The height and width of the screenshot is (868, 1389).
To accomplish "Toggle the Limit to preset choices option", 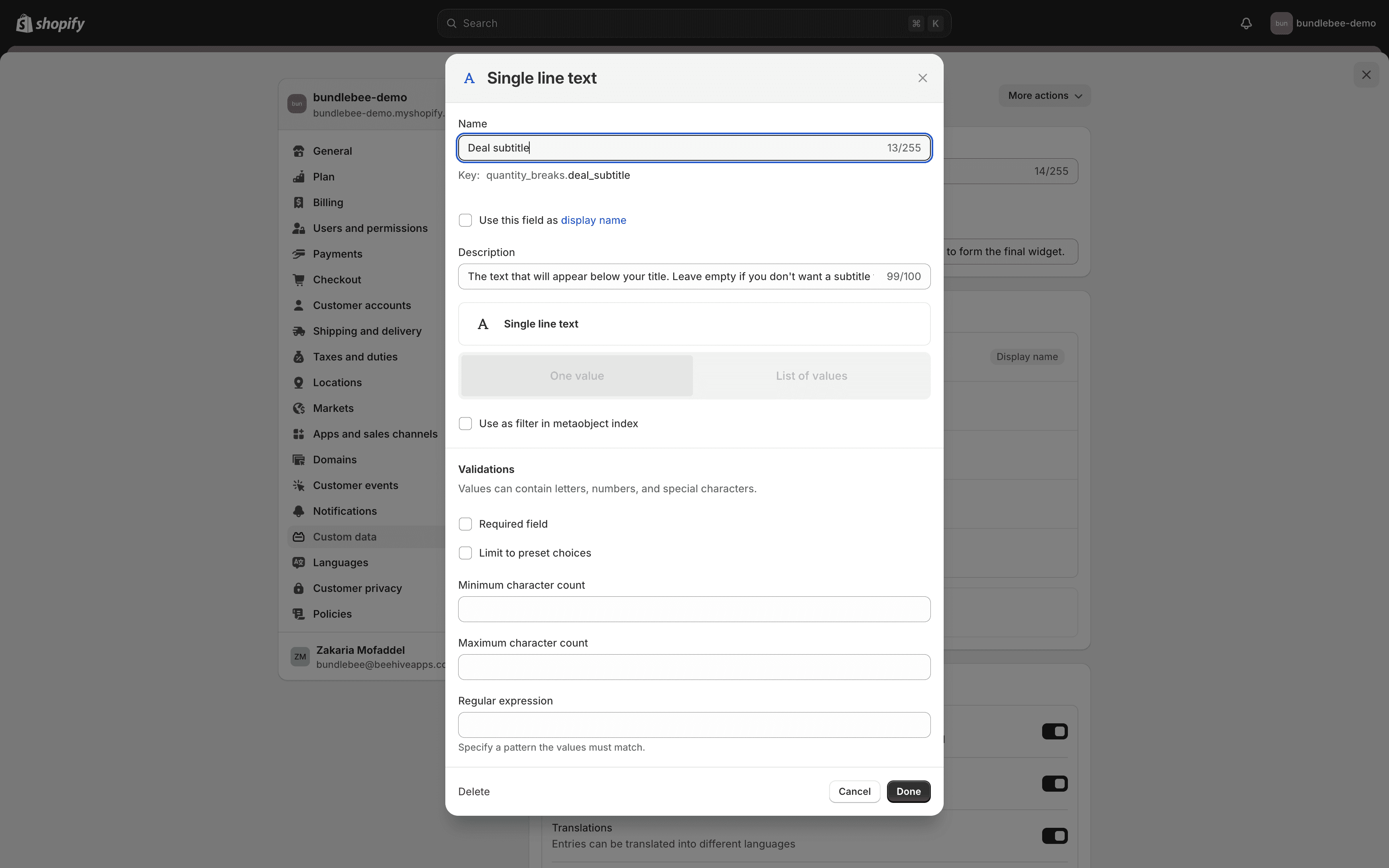I will [465, 553].
